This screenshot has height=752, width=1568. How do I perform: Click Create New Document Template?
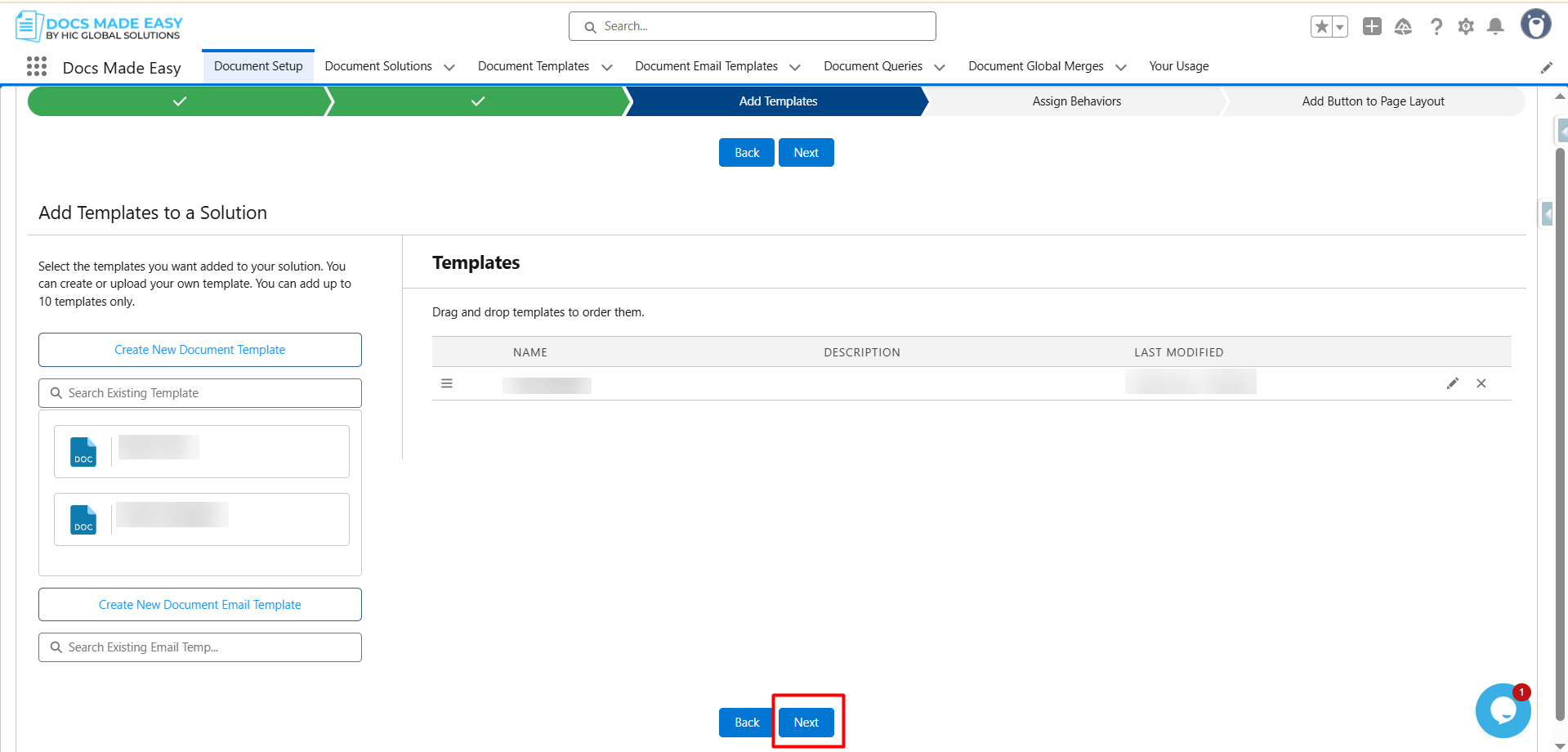pos(200,350)
